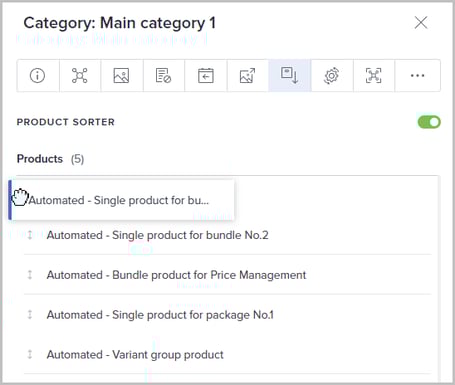Click the sort handle for package No.1 product
The width and height of the screenshot is (455, 385).
click(x=30, y=315)
